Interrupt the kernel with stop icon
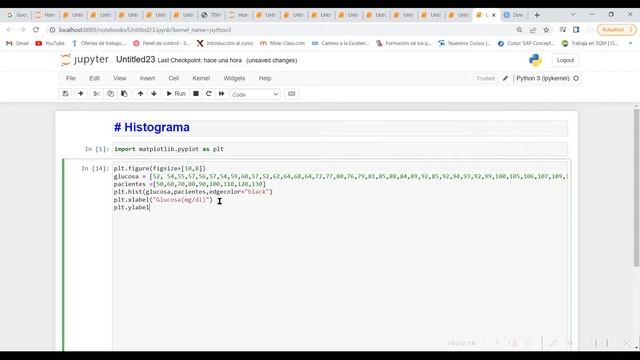 click(196, 94)
